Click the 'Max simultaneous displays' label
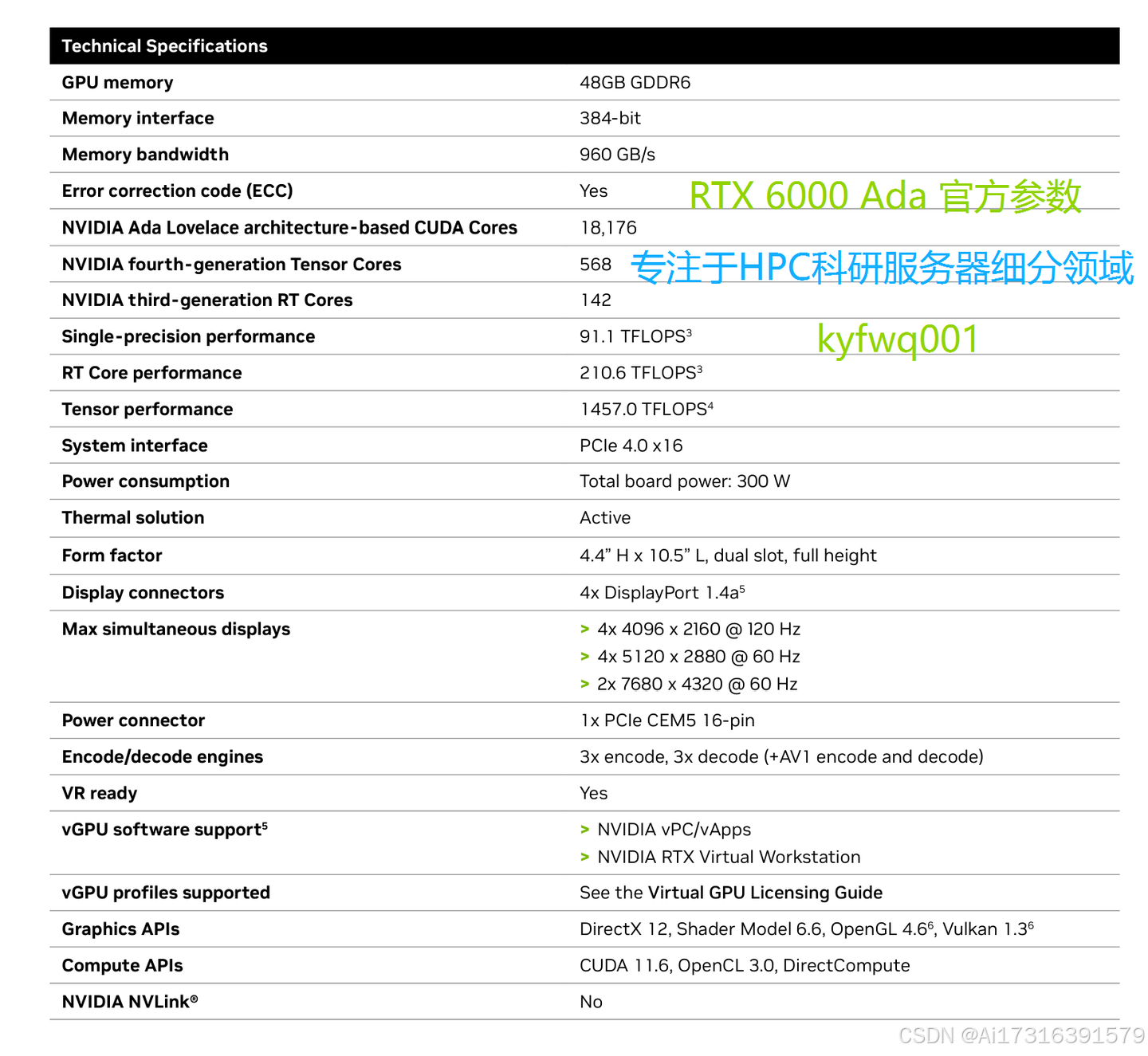The height and width of the screenshot is (1056, 1148). [176, 630]
